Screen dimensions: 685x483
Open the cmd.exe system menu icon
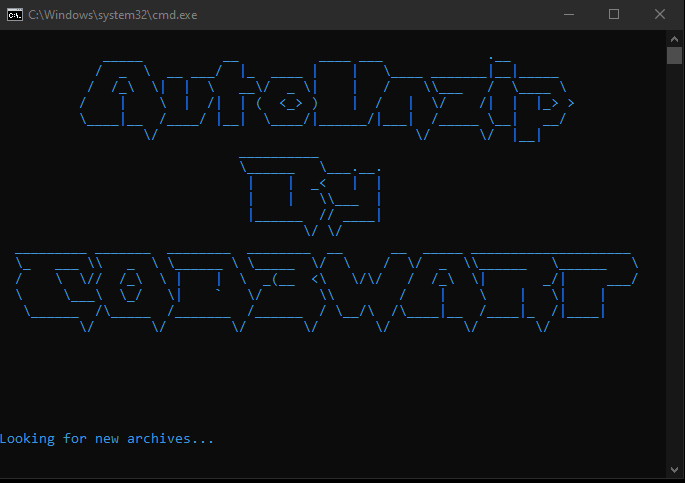(14, 15)
